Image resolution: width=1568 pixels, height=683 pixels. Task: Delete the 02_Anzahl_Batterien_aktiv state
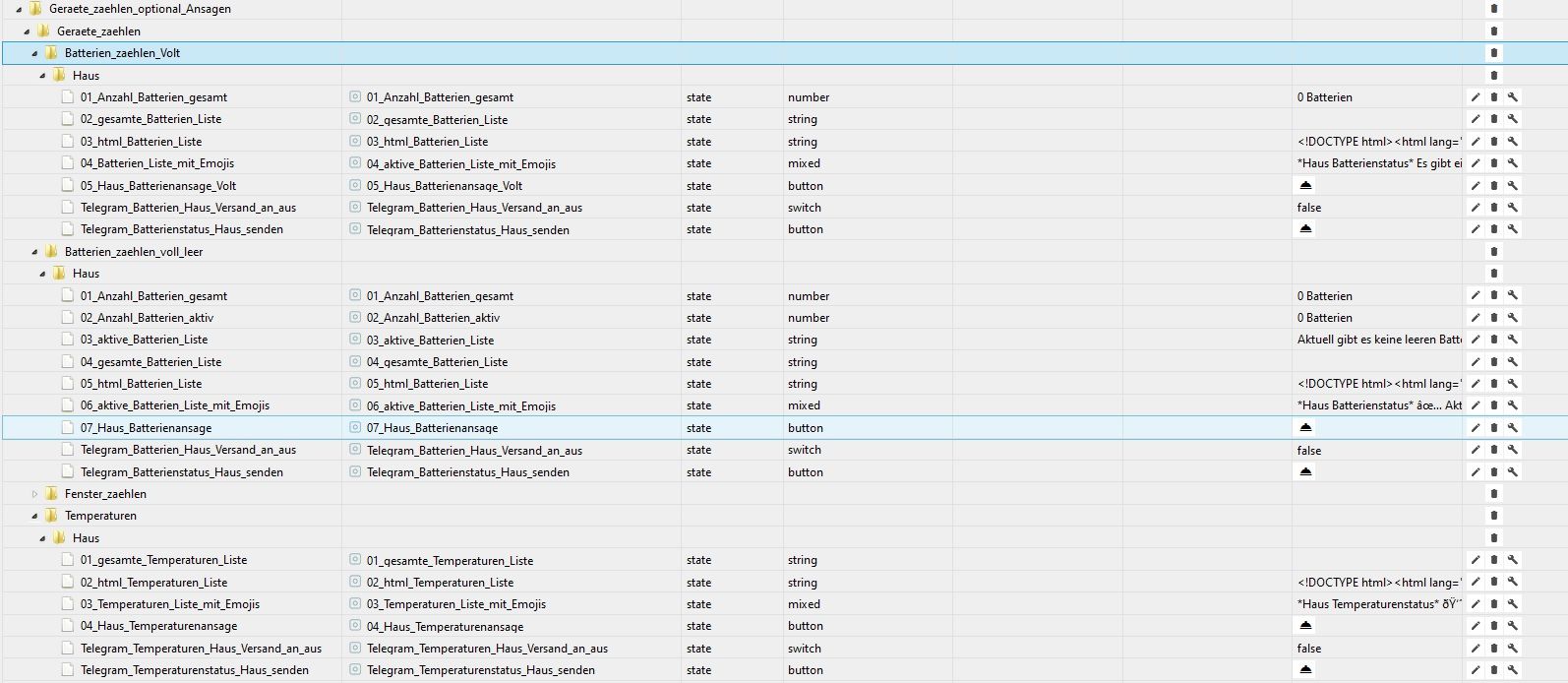1494,318
